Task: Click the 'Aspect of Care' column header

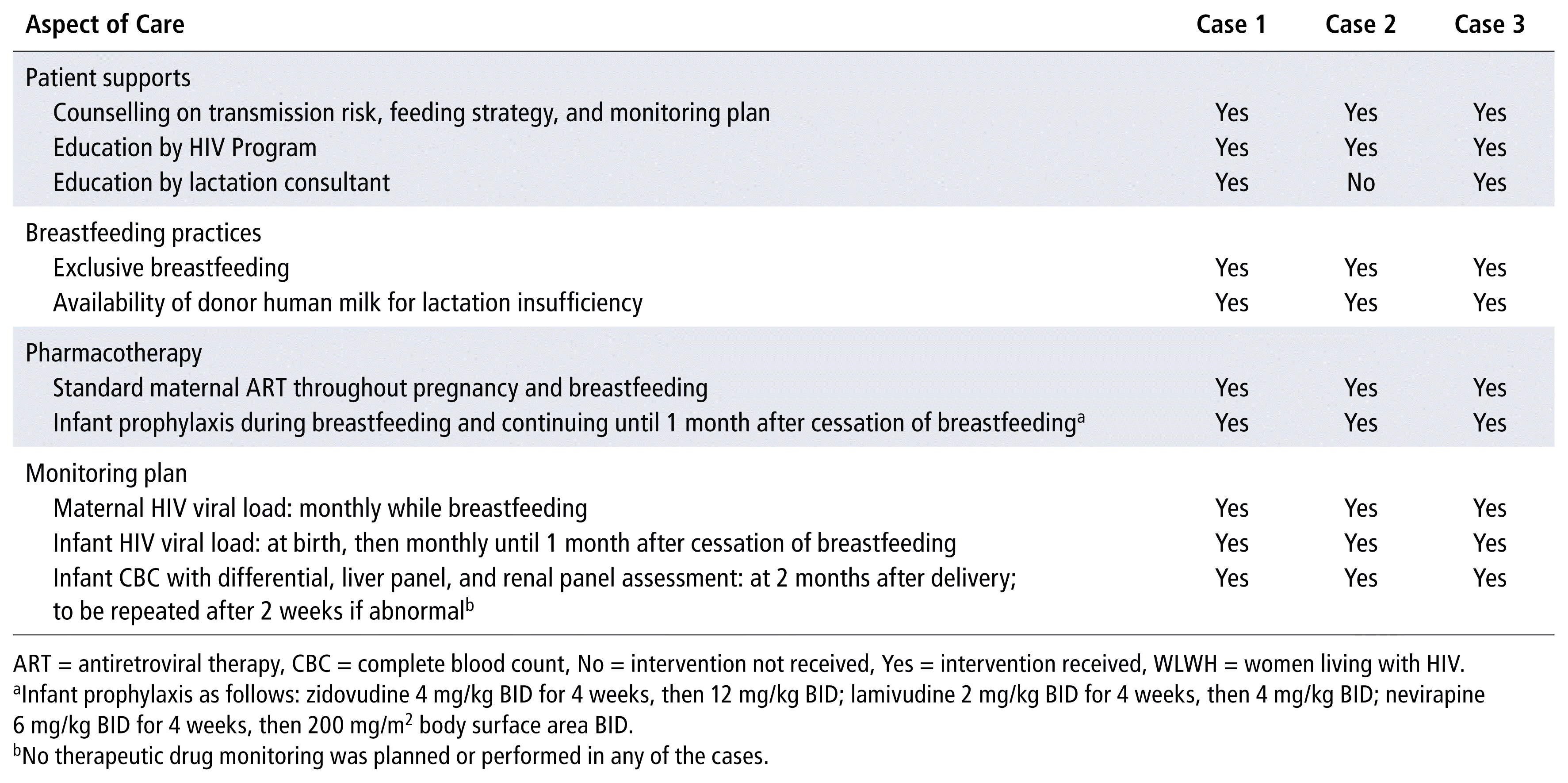Action: tap(105, 25)
